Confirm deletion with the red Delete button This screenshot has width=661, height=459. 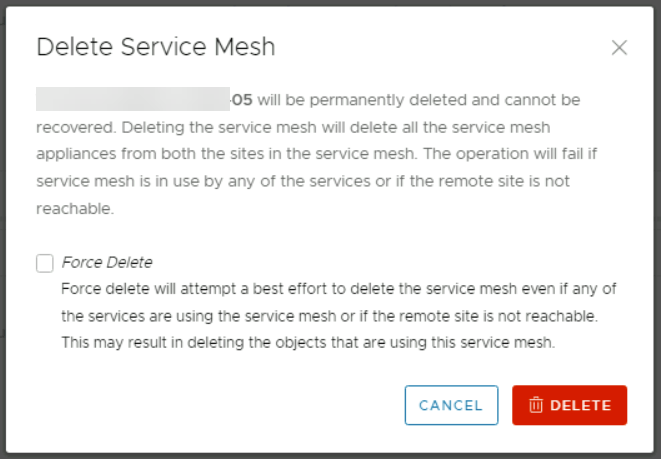[569, 405]
